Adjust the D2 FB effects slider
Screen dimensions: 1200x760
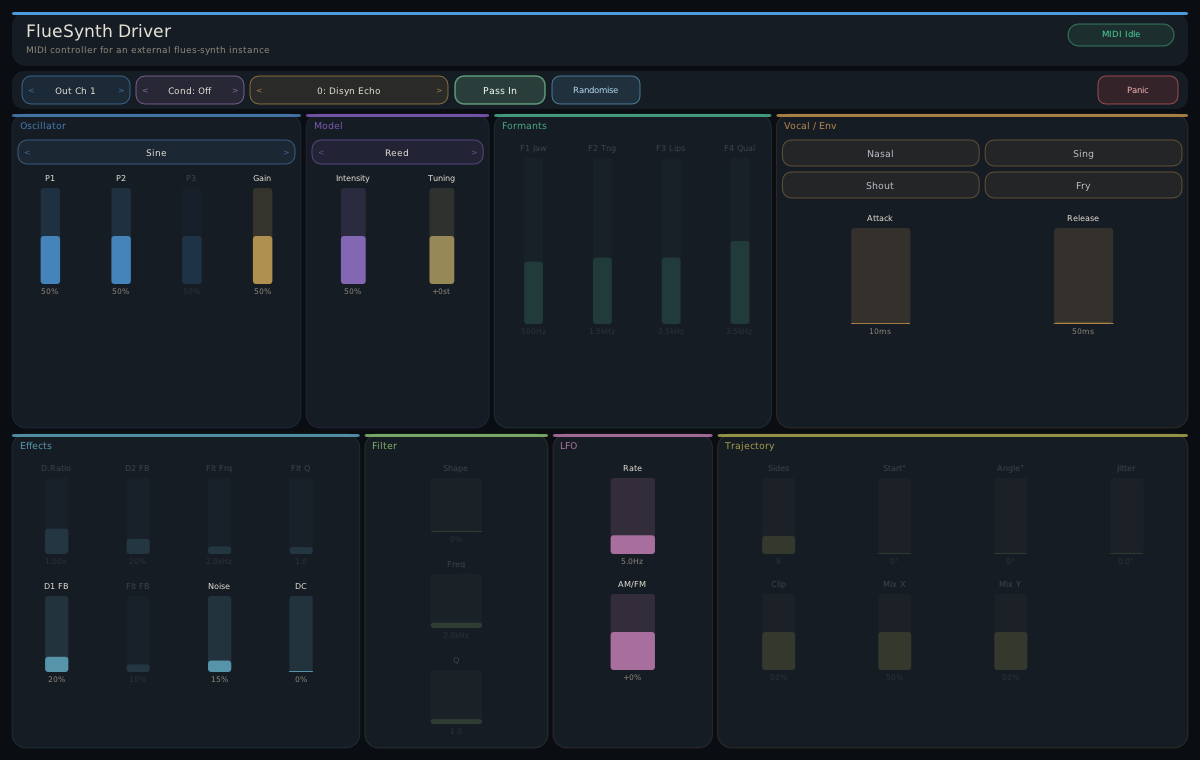click(x=138, y=516)
